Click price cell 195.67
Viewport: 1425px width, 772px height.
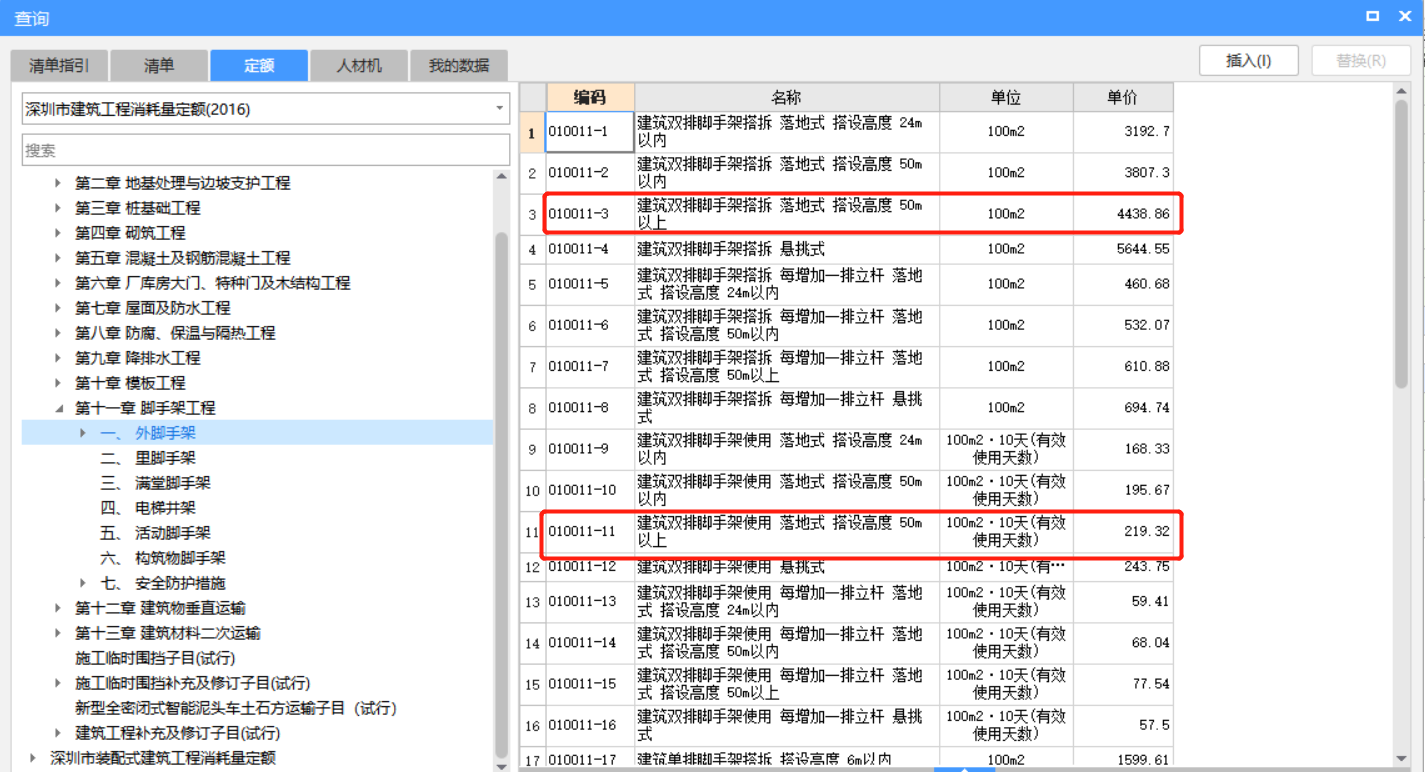click(1123, 490)
